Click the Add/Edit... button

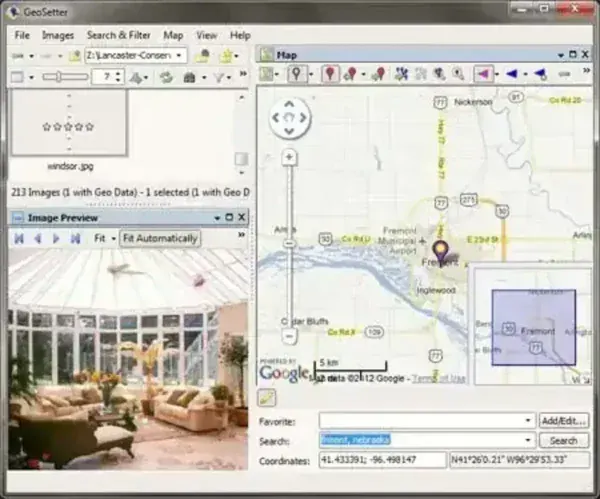click(564, 421)
